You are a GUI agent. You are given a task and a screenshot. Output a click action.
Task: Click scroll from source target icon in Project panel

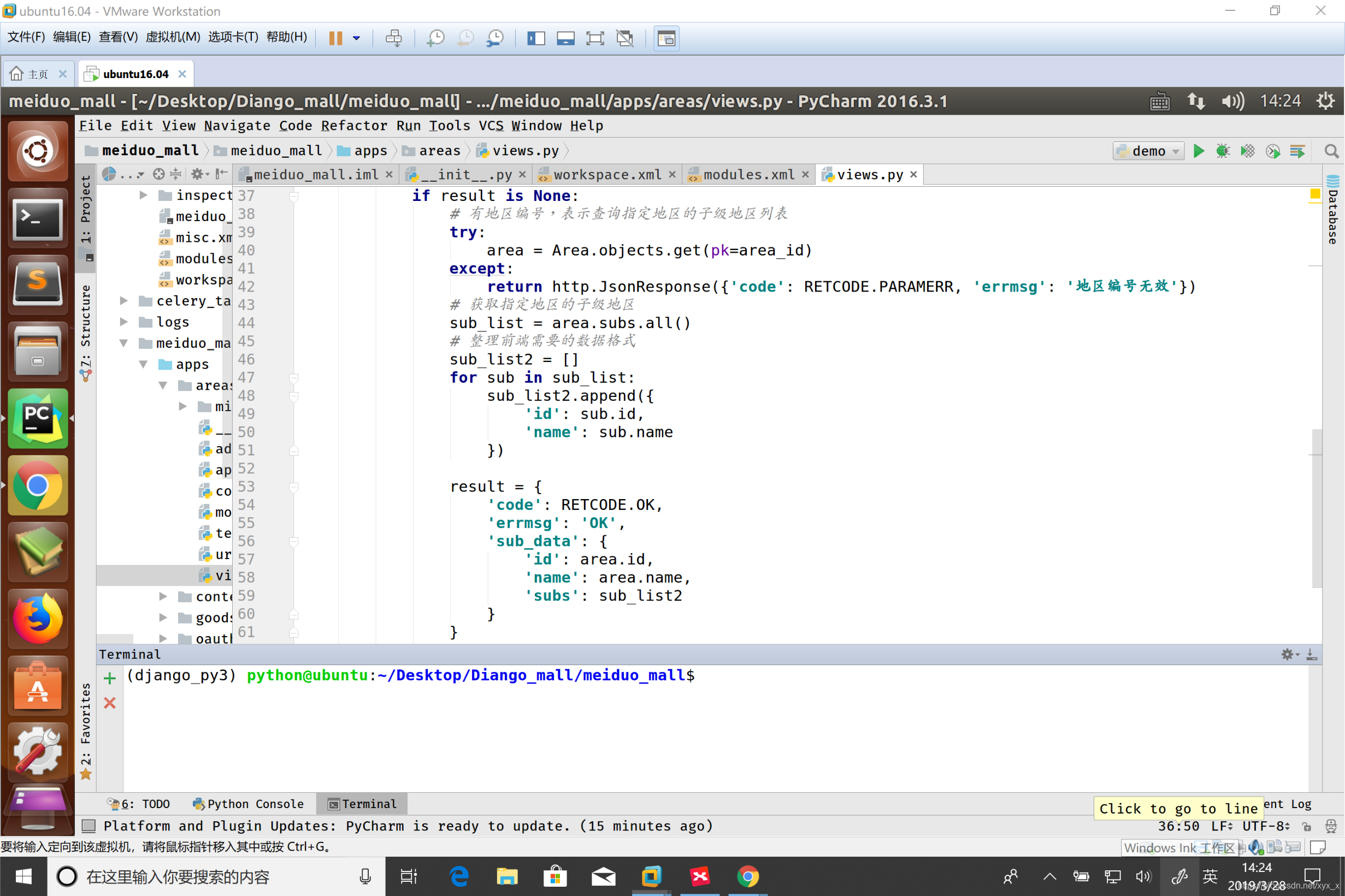(x=159, y=174)
